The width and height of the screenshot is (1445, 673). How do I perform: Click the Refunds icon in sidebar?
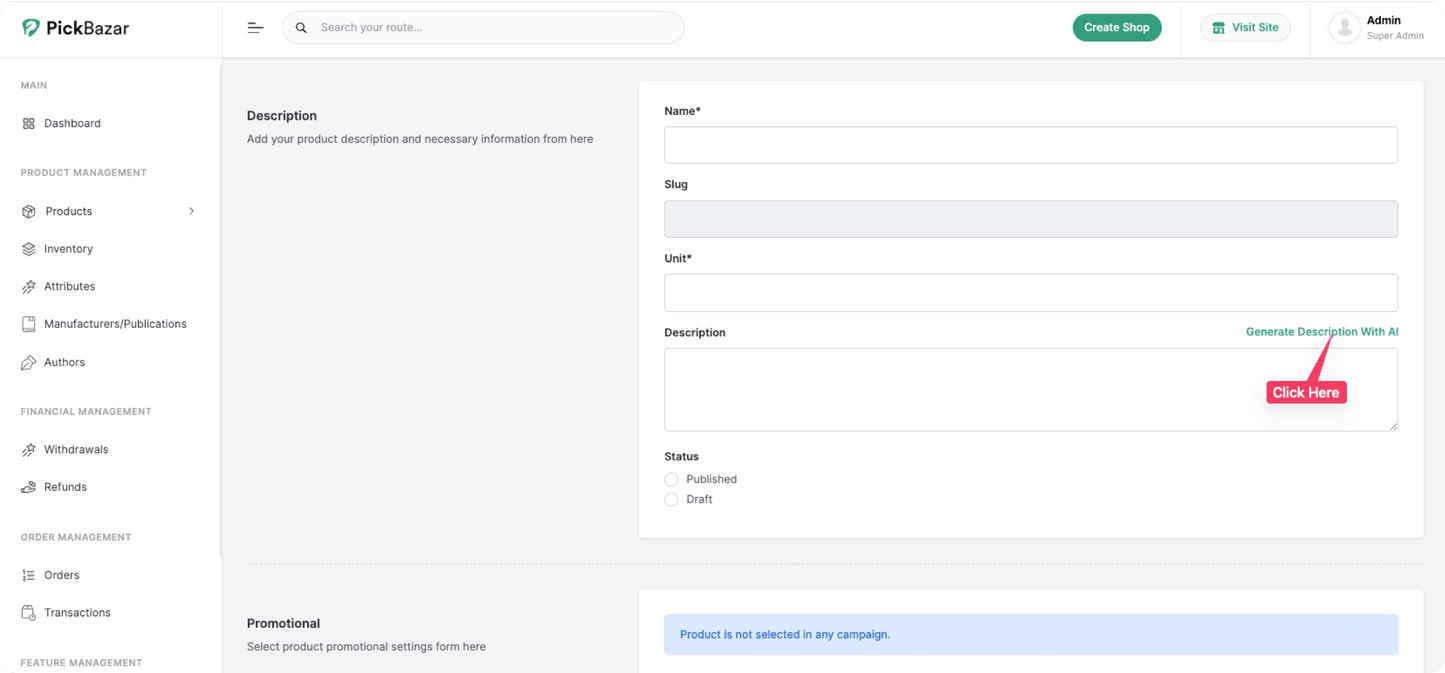(28, 487)
